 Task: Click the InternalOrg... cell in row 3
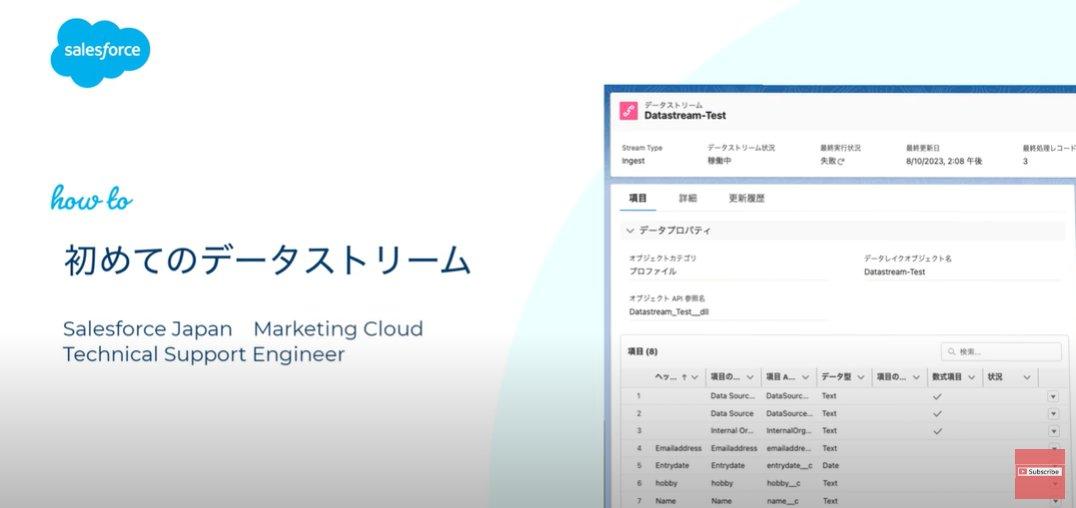789,431
